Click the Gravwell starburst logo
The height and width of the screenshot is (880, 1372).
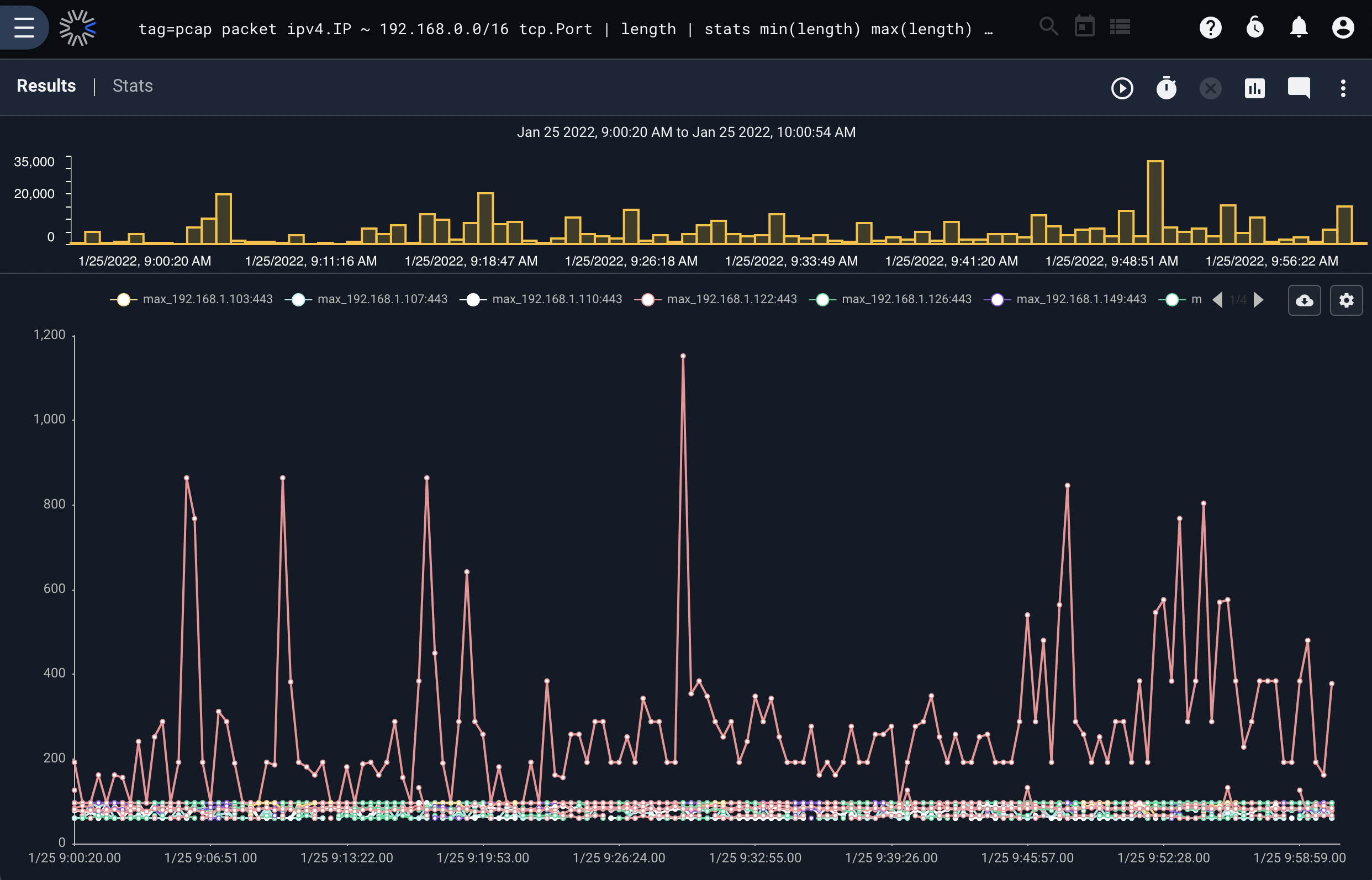[78, 28]
